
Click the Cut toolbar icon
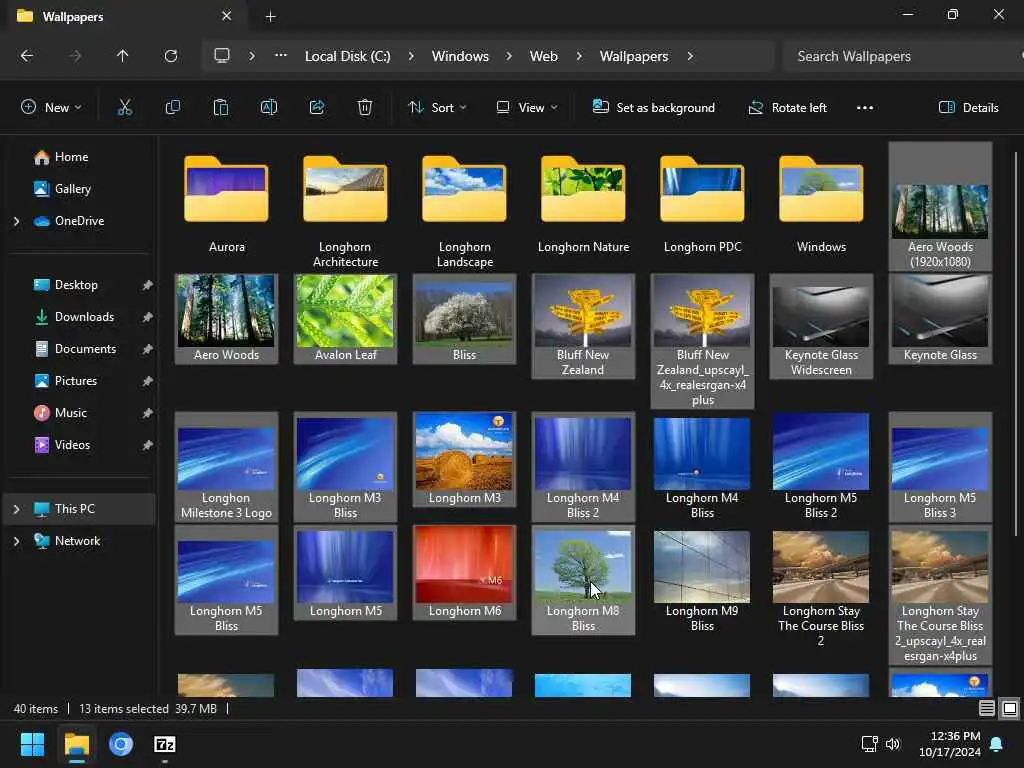point(124,108)
